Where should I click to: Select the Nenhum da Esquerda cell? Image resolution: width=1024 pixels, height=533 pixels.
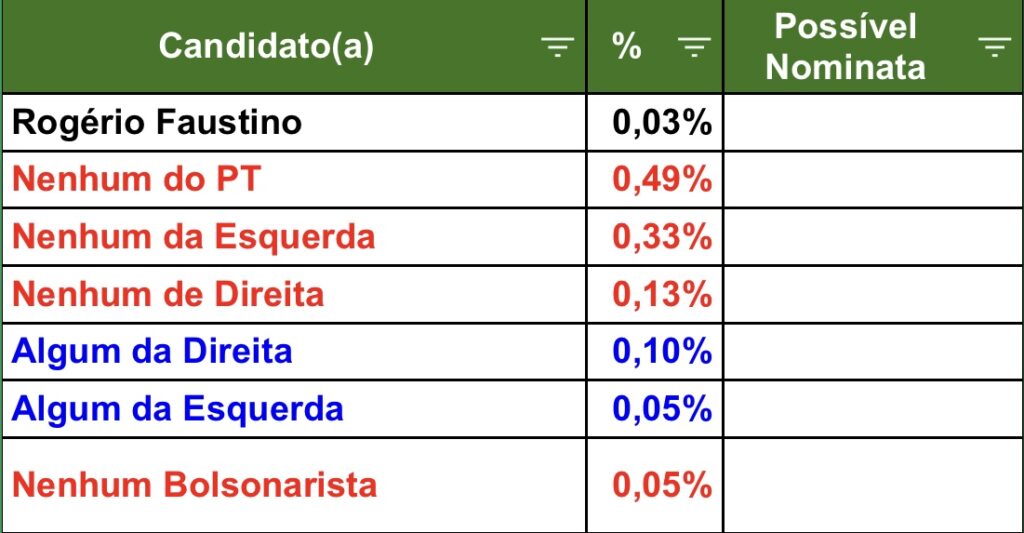click(x=295, y=237)
